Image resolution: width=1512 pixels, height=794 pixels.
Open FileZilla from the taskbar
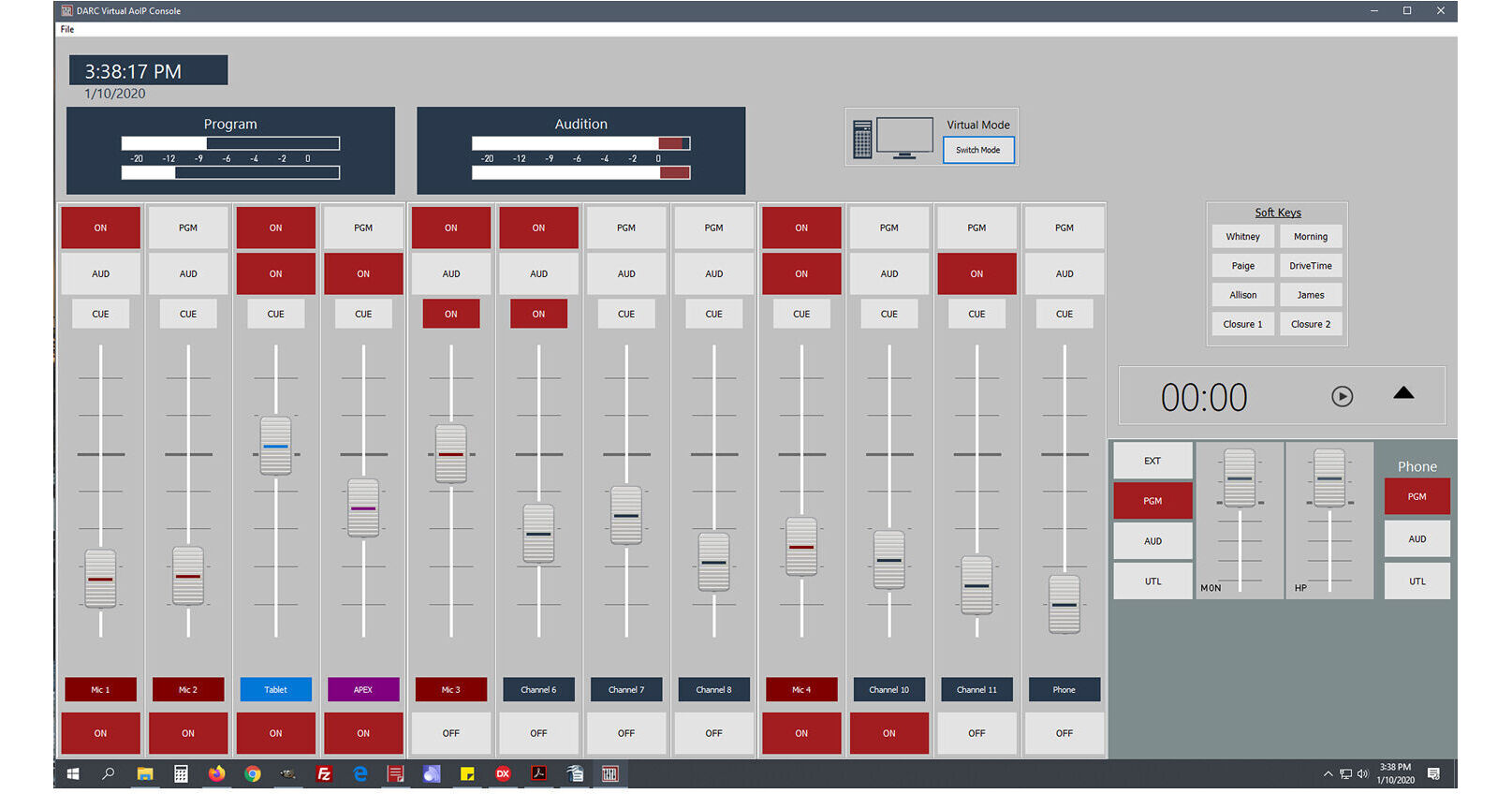coord(324,773)
